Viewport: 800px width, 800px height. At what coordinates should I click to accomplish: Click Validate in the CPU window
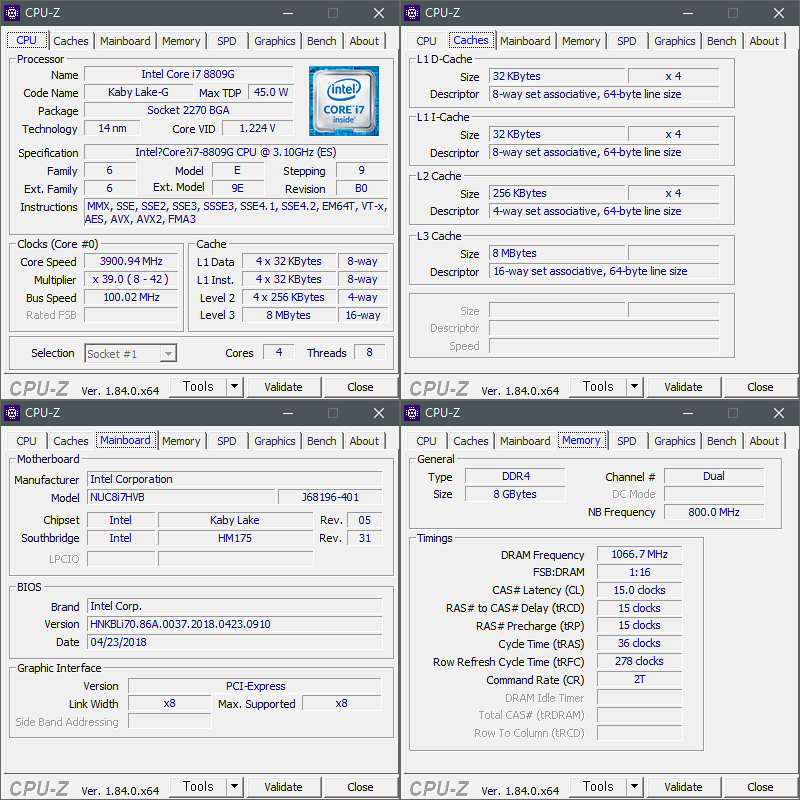pyautogui.click(x=284, y=387)
